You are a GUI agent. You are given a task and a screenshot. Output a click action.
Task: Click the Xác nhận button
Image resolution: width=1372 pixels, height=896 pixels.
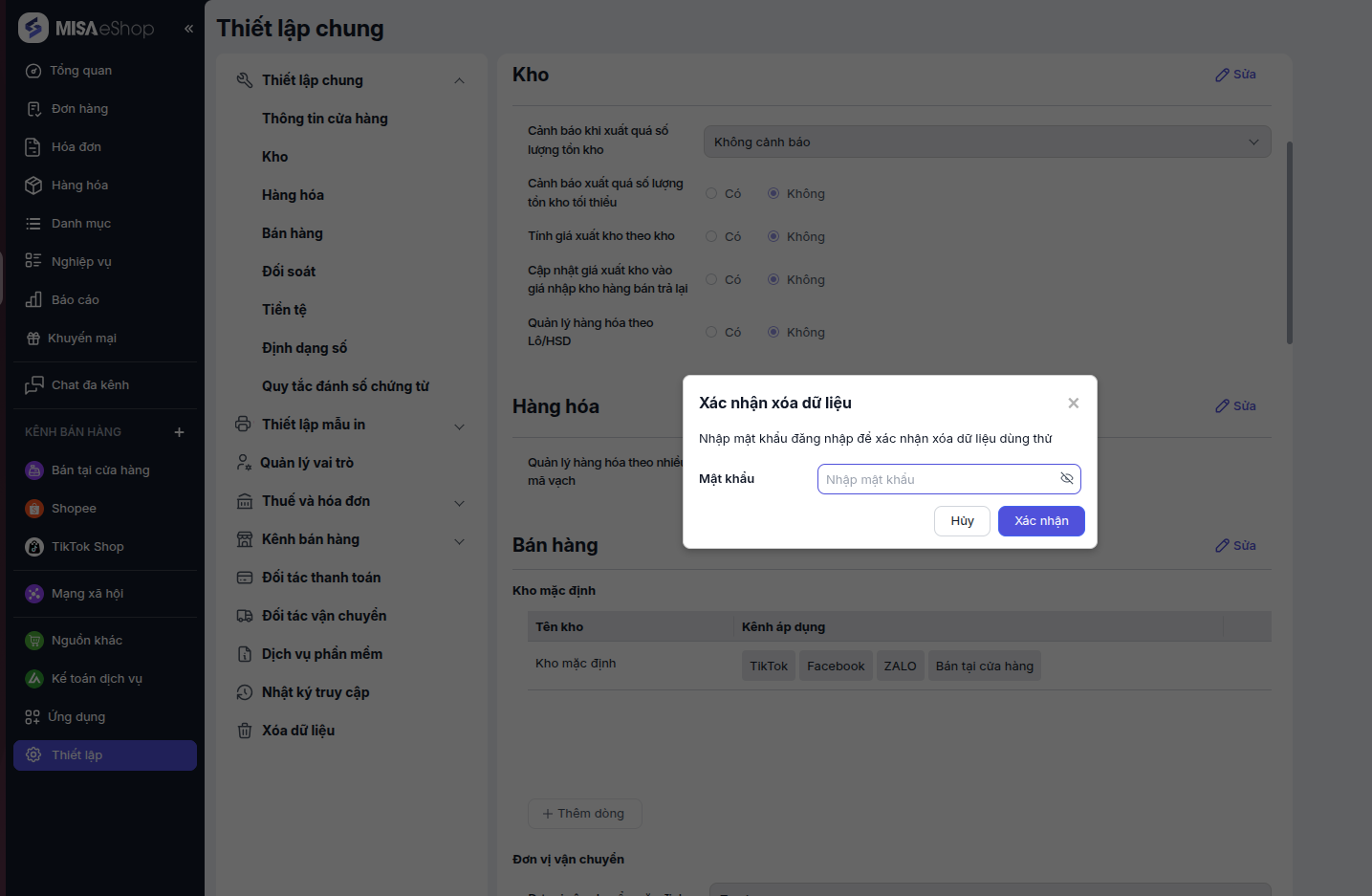[x=1040, y=521]
